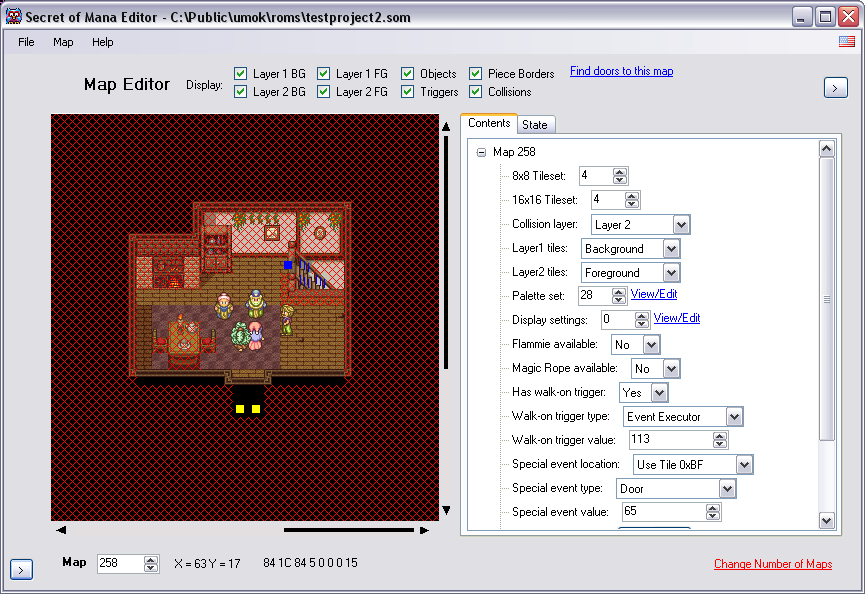The height and width of the screenshot is (594, 865).
Task: Click Palette set View/Edit link
Action: pyautogui.click(x=654, y=294)
